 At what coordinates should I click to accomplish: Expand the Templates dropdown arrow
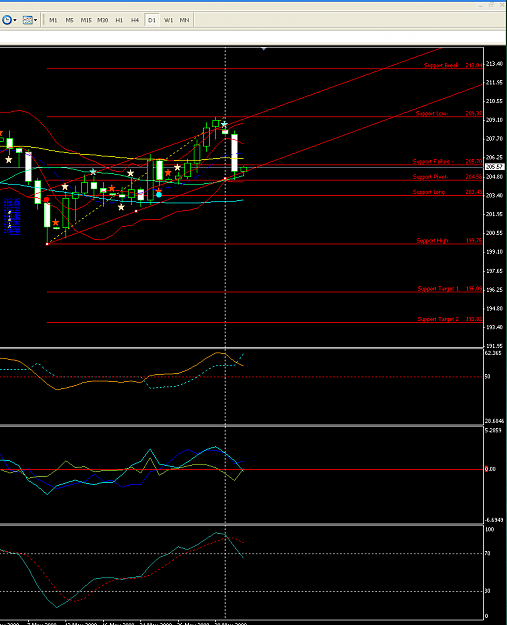(35, 20)
